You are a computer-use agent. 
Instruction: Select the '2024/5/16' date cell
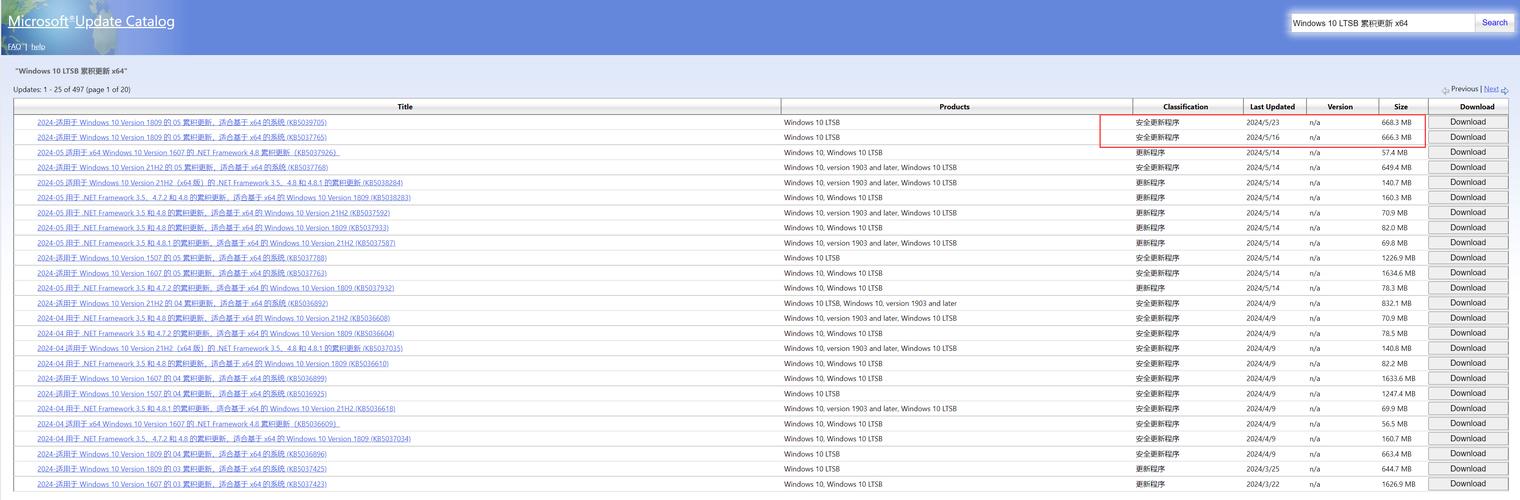click(1263, 137)
